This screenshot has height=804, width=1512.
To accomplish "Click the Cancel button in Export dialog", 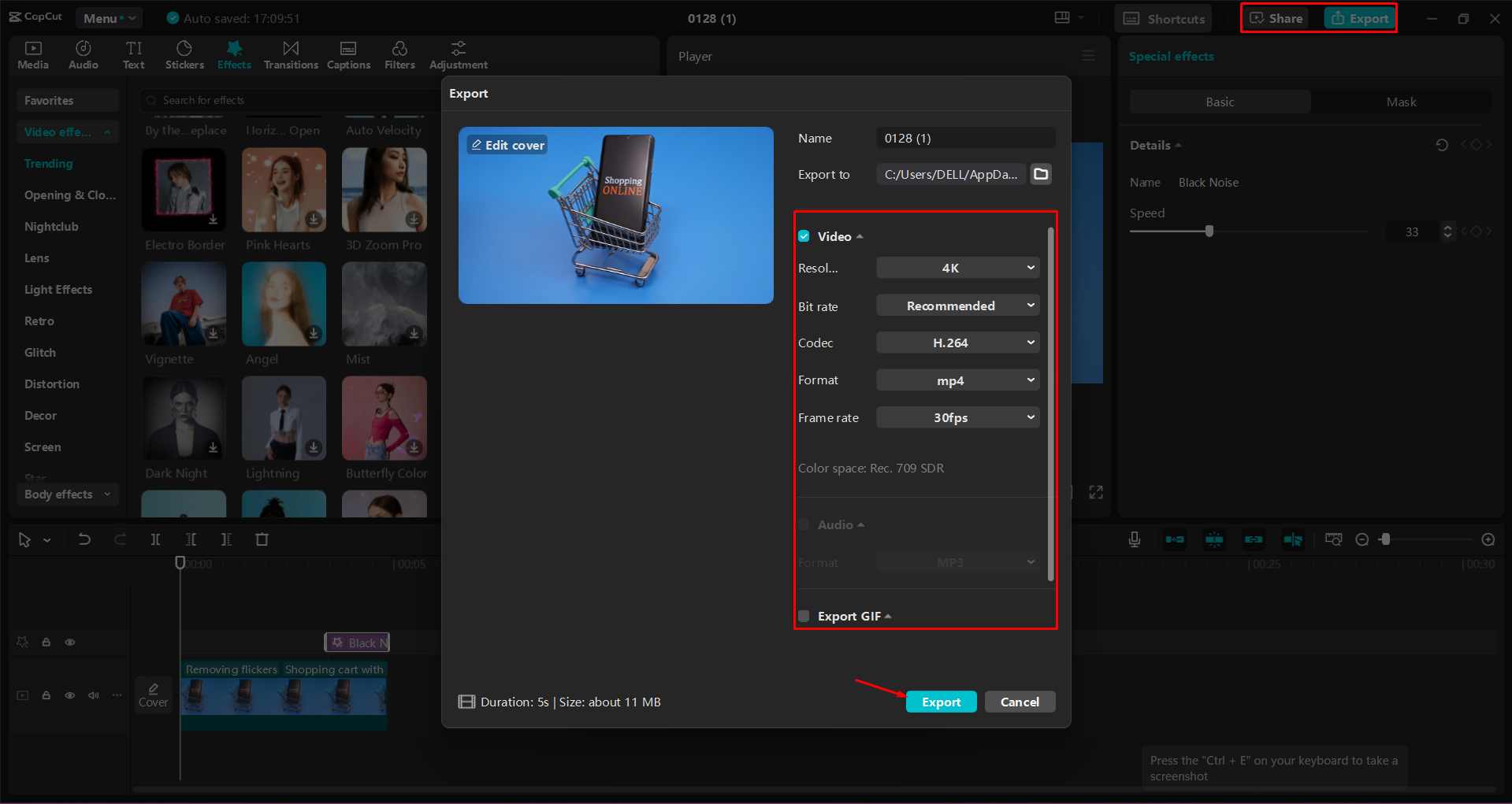I will [x=1020, y=702].
